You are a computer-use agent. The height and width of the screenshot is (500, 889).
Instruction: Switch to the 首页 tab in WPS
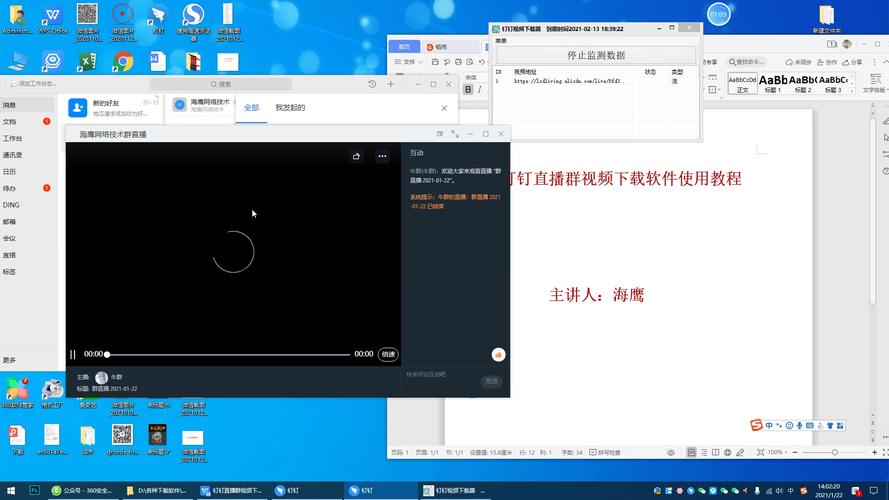coord(404,46)
